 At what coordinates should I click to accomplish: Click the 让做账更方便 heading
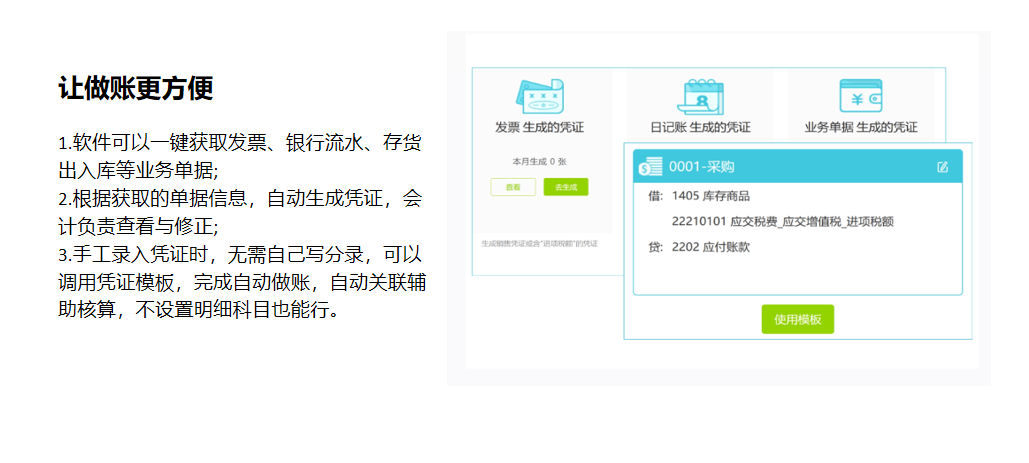coord(135,89)
